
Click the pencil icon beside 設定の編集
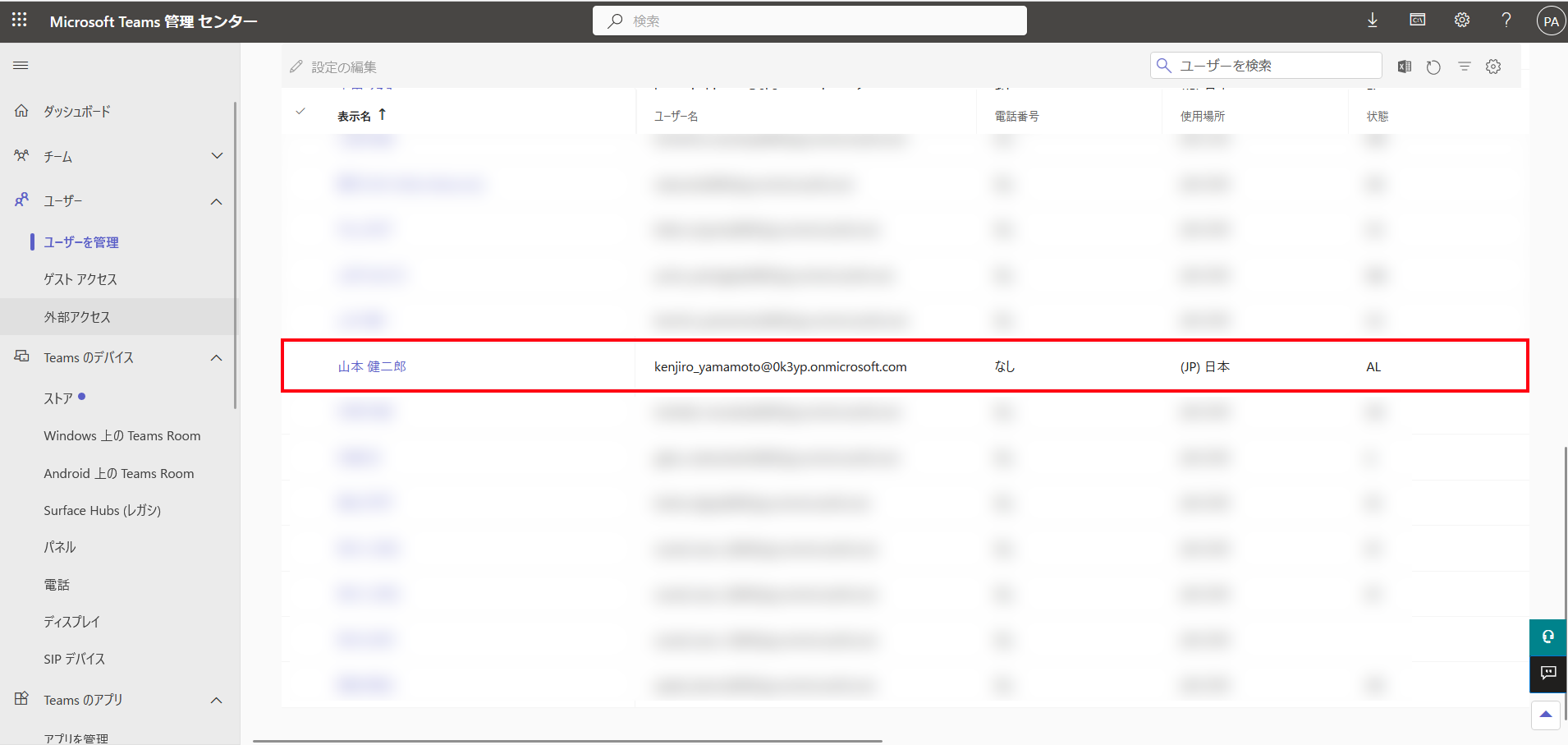point(296,67)
